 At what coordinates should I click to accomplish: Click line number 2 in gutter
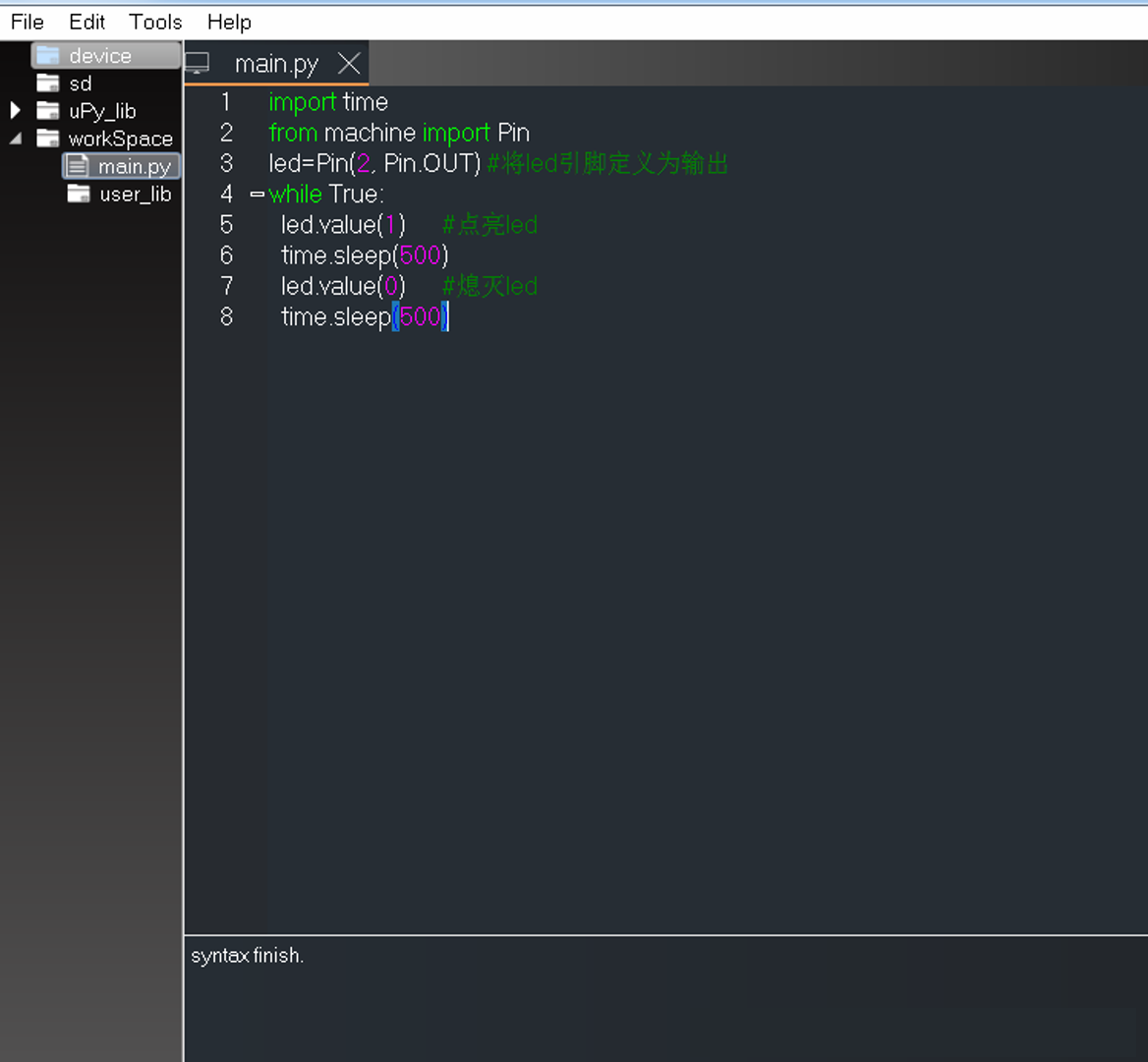(226, 133)
